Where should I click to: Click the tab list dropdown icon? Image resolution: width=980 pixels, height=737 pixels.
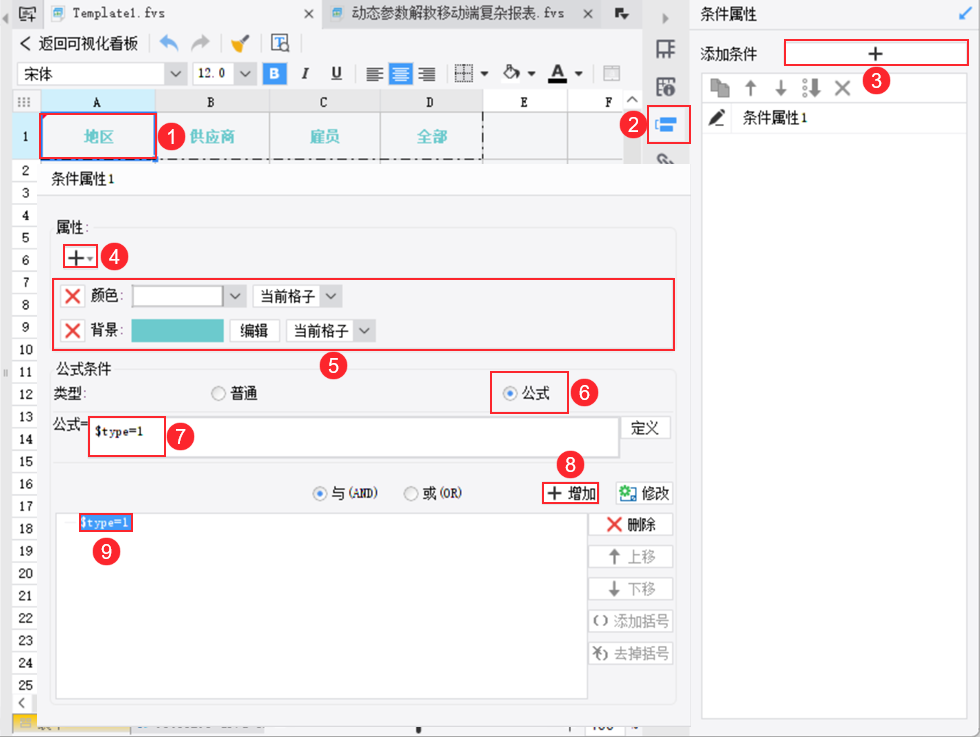tap(621, 13)
